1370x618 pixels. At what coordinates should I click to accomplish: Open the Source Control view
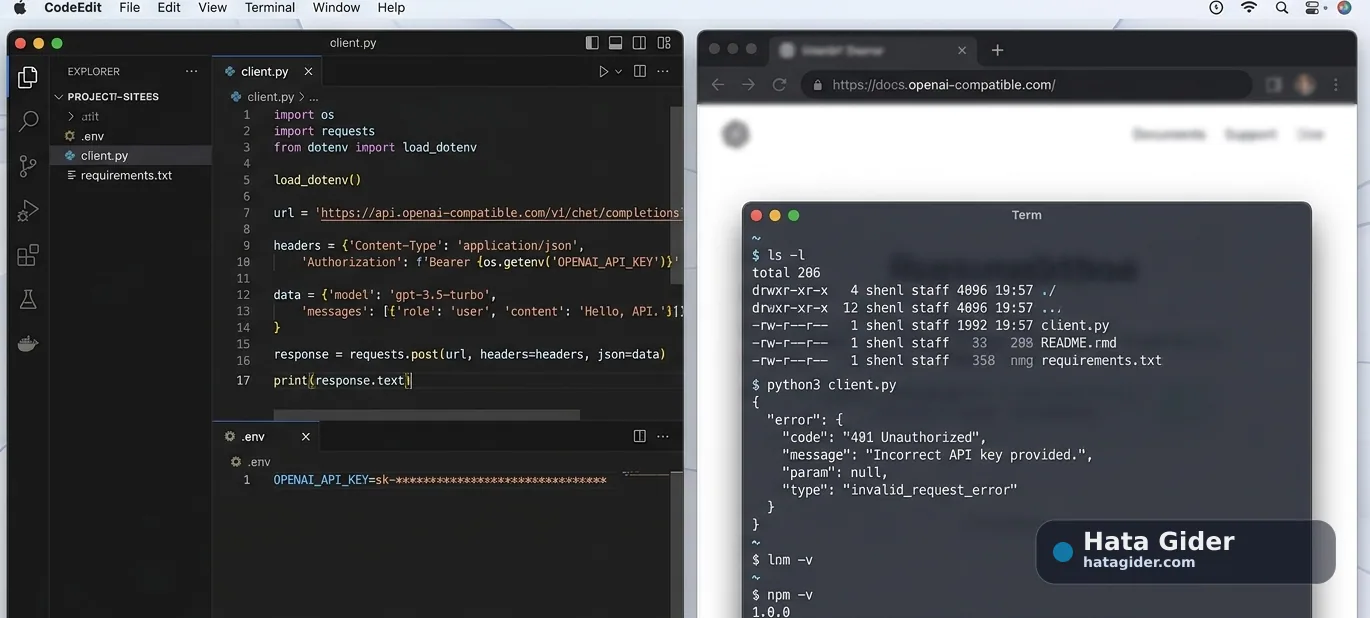tap(28, 166)
